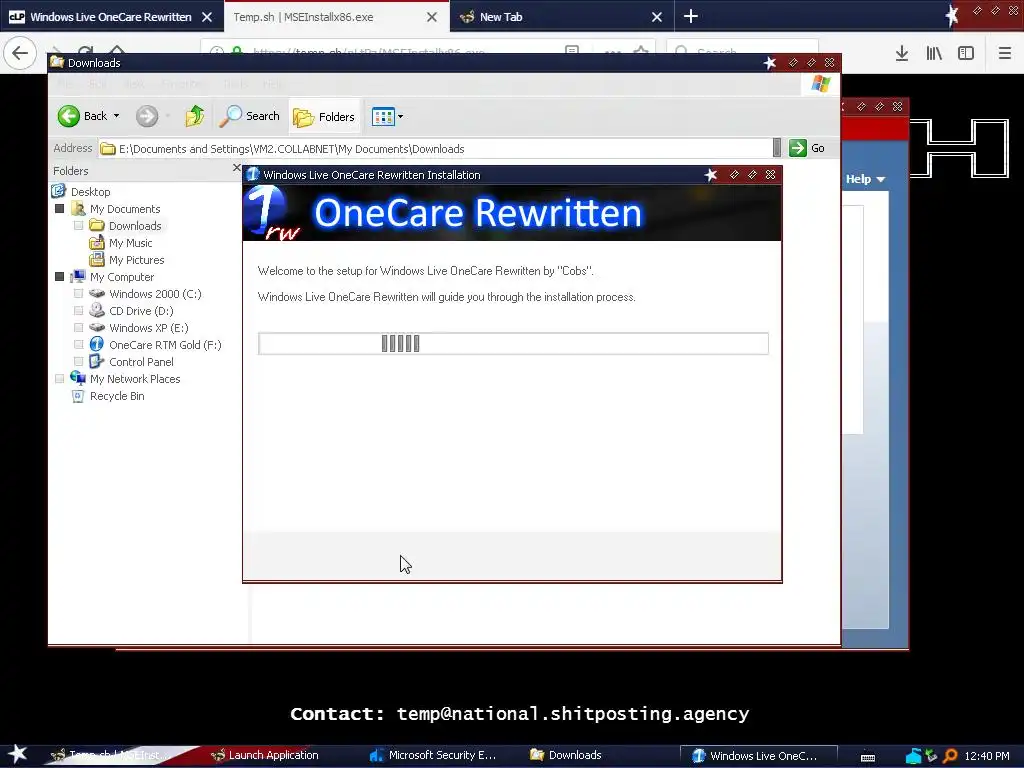The height and width of the screenshot is (768, 1024).
Task: Click the My Music folder icon
Action: pyautogui.click(x=97, y=242)
